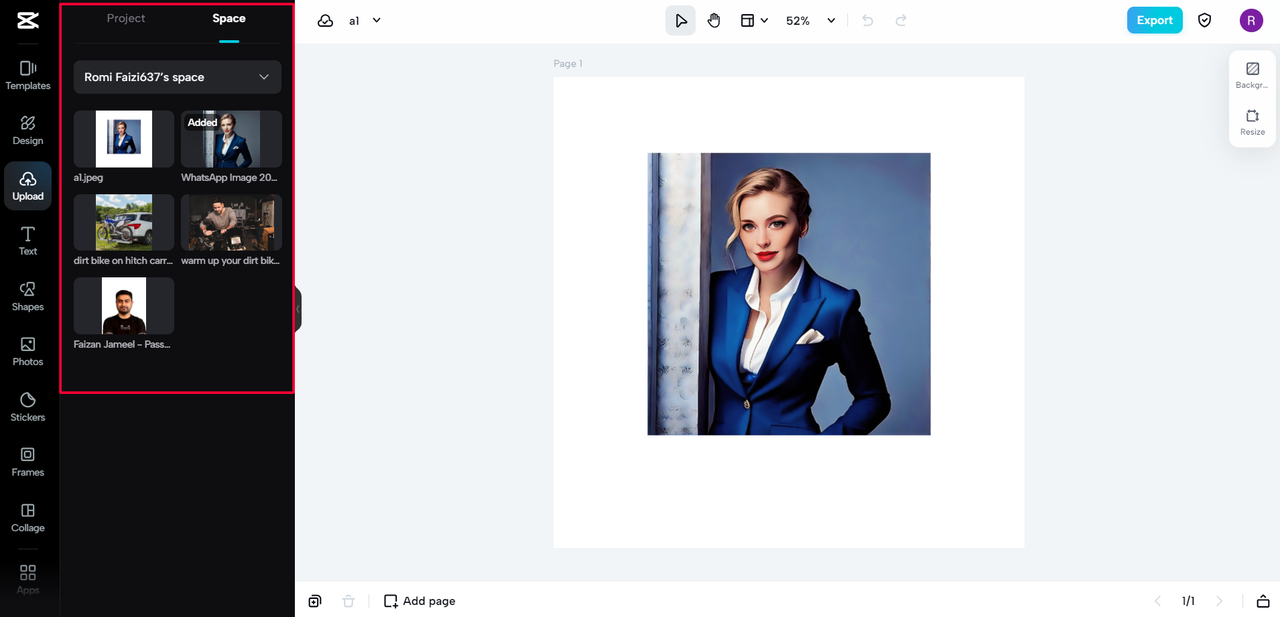Open the Templates sidebar panel

(x=28, y=75)
